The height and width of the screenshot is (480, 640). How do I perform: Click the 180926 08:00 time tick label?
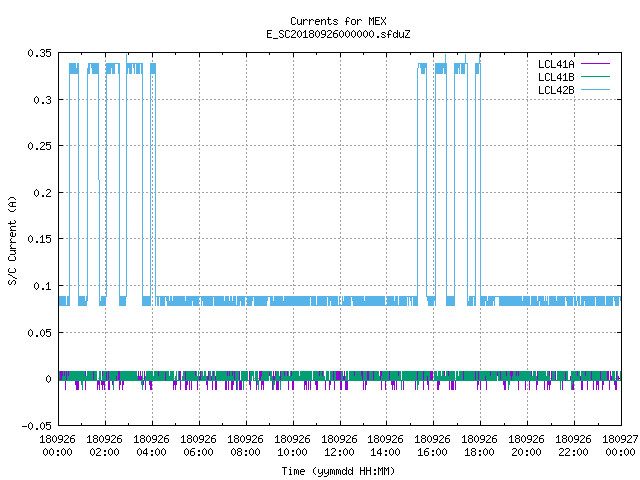point(245,446)
